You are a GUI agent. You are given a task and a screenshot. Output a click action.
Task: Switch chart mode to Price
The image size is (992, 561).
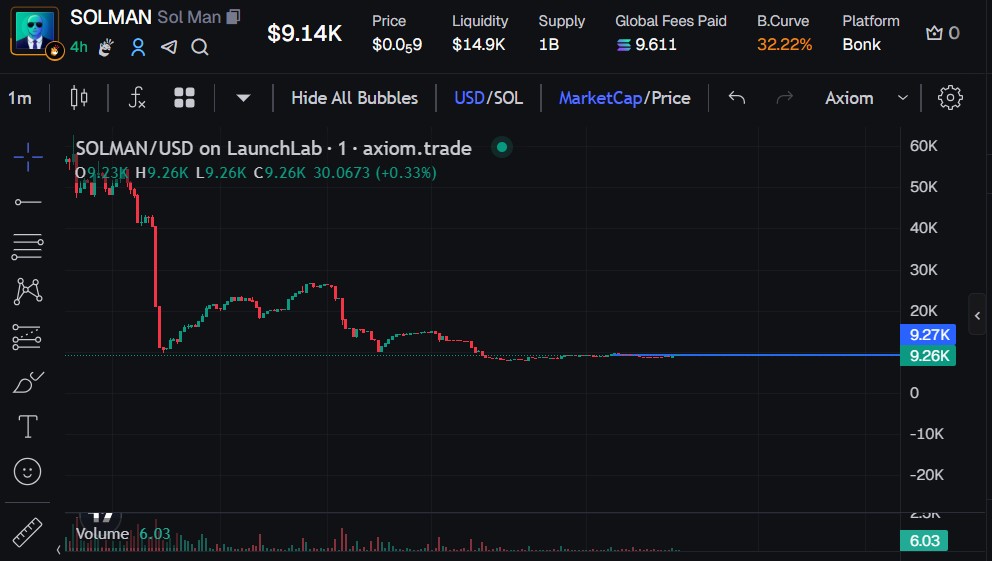671,98
